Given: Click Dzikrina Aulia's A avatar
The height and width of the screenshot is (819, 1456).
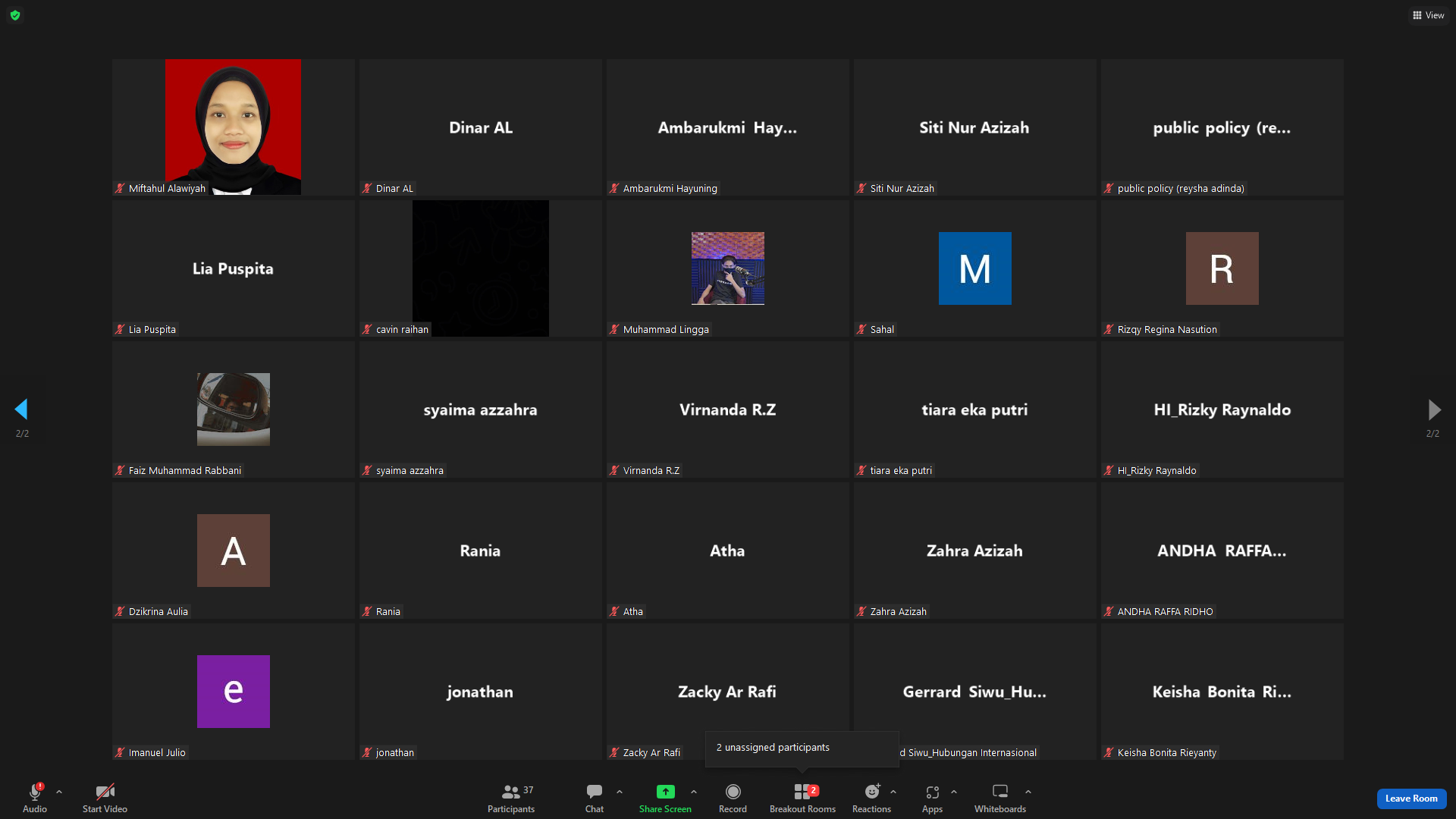Looking at the screenshot, I should pos(234,551).
